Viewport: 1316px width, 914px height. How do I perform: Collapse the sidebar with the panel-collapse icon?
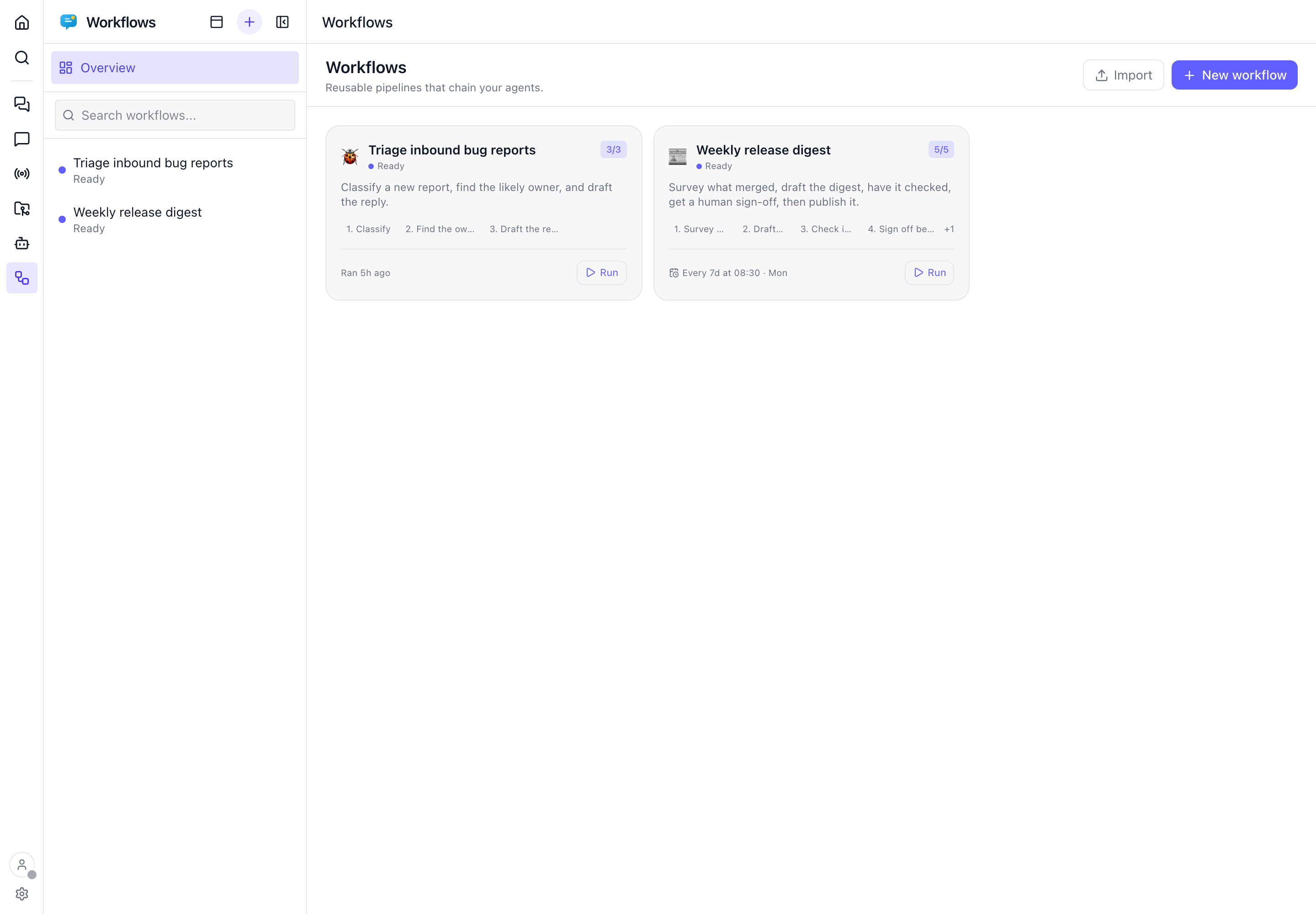[282, 22]
